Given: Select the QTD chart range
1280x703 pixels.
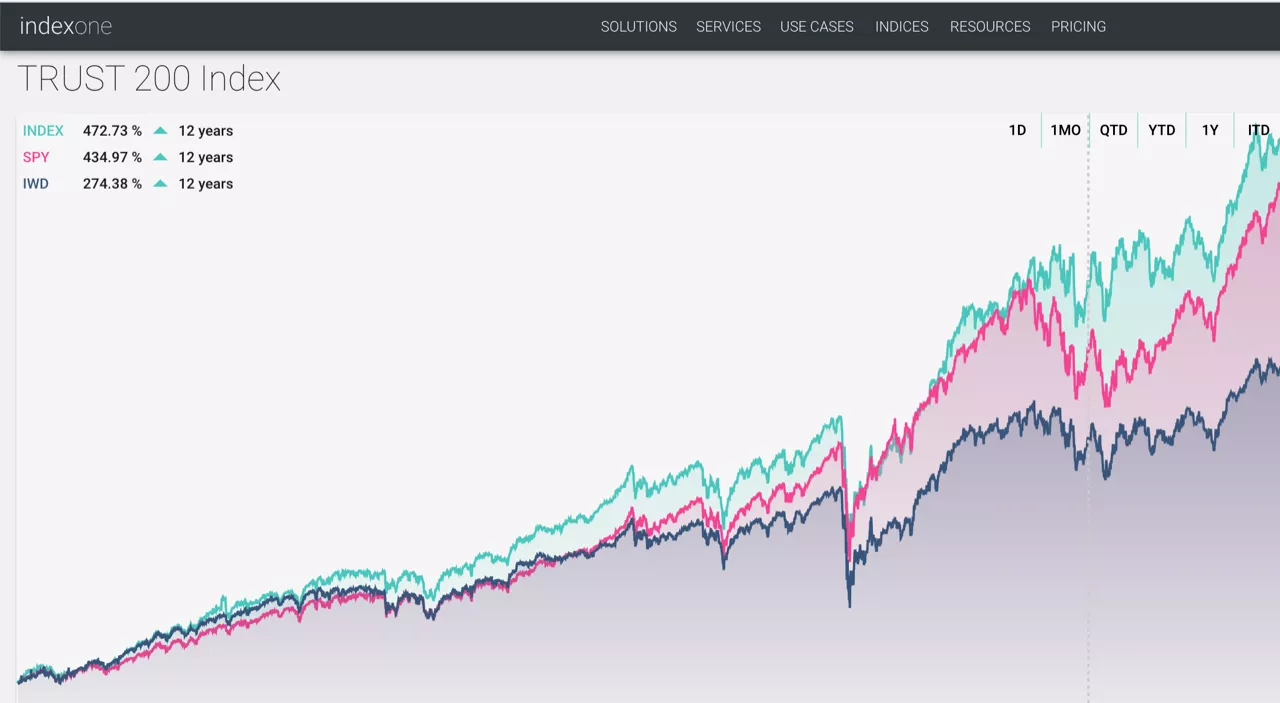Looking at the screenshot, I should 1114,130.
